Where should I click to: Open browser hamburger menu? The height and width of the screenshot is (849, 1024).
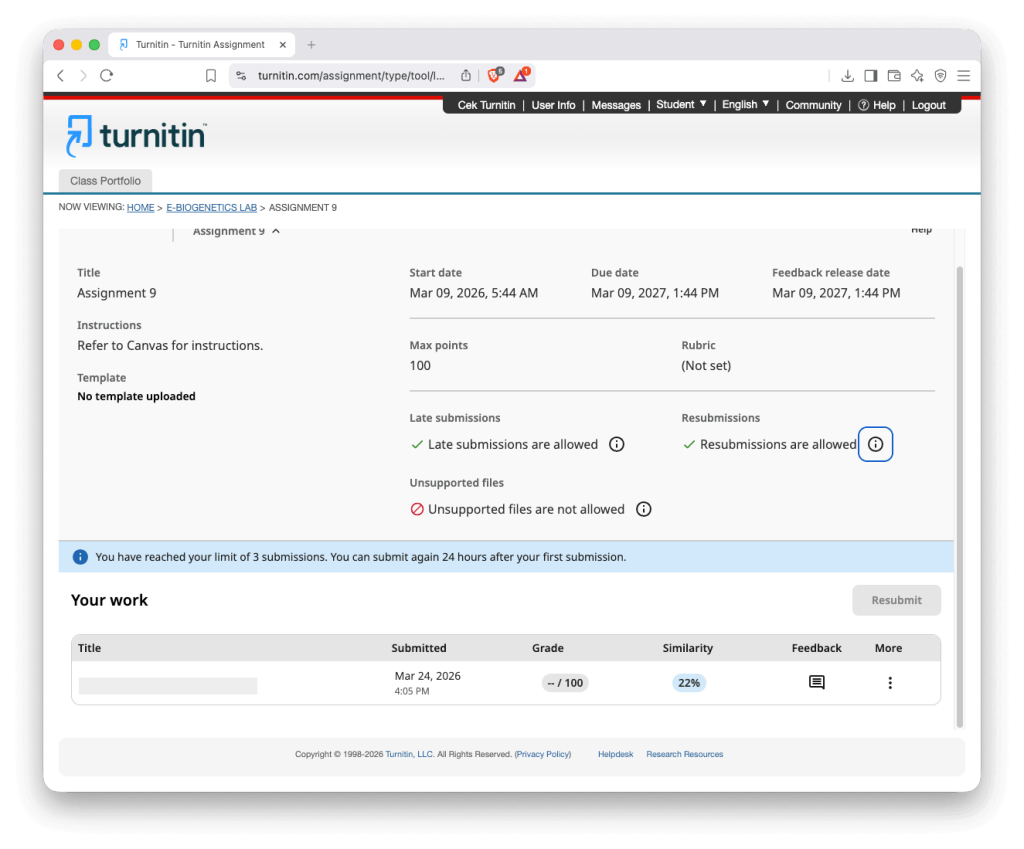coord(963,76)
